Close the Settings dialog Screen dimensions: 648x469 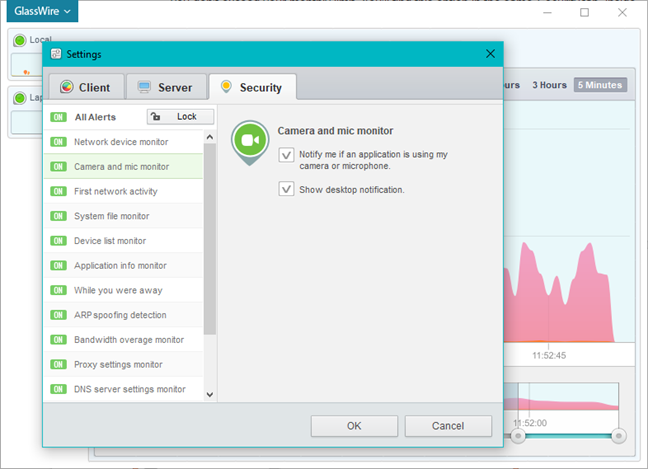[490, 54]
